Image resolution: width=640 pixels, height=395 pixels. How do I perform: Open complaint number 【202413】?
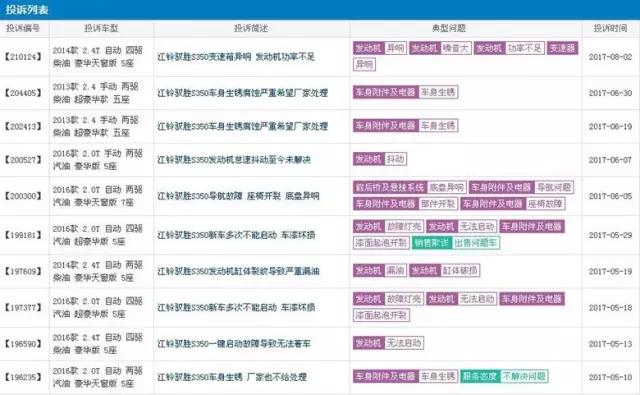(x=23, y=126)
